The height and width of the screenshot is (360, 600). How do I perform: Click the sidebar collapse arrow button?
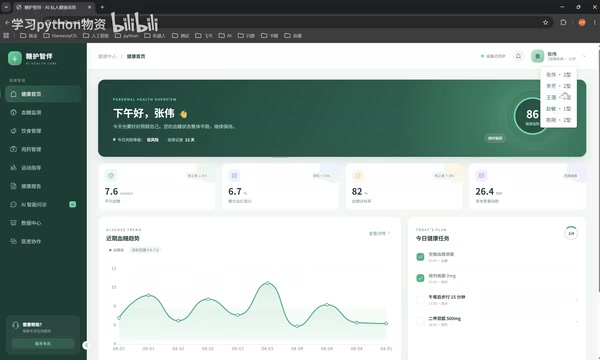pyautogui.click(x=86, y=345)
